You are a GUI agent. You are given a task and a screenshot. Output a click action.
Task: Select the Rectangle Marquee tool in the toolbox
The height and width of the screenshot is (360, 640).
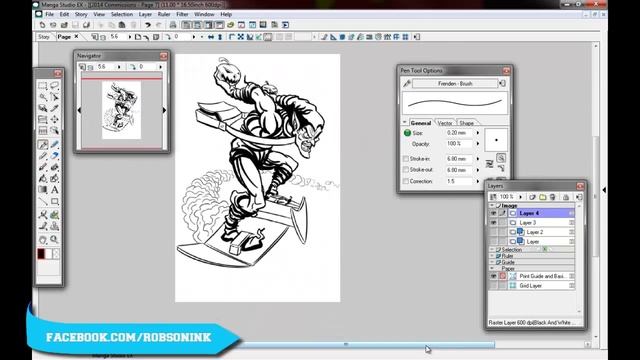click(x=42, y=86)
